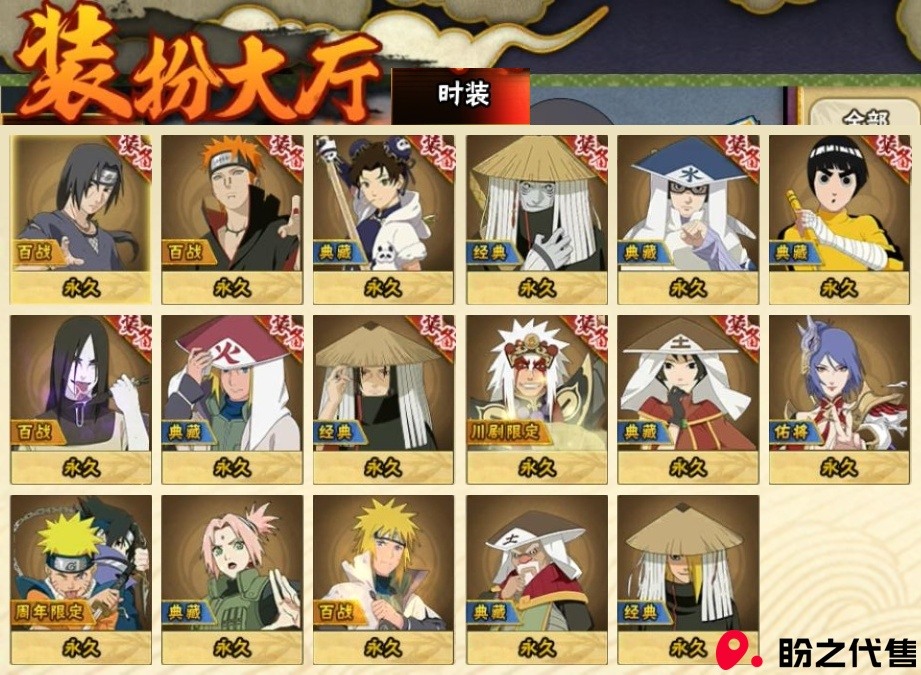921x675 pixels.
Task: Open the 时装 tab
Action: tap(461, 96)
